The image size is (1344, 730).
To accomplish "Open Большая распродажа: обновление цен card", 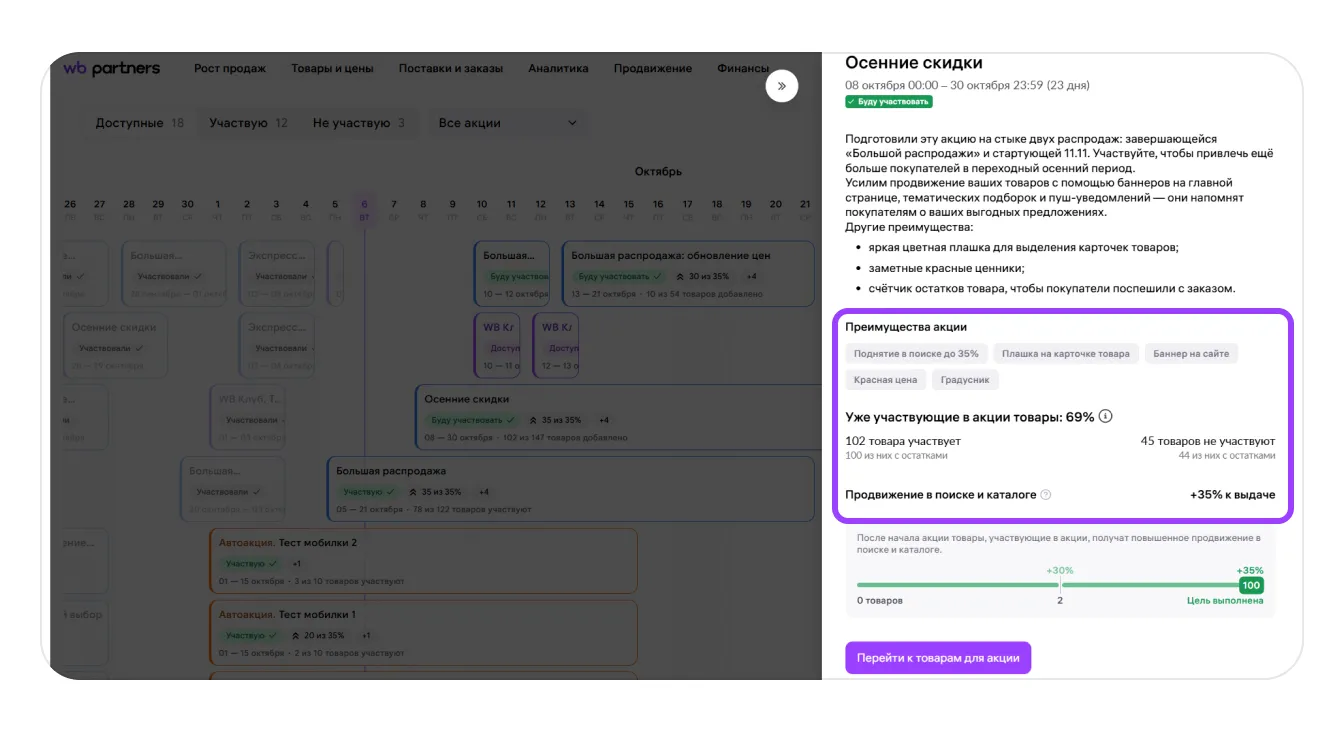I will click(x=688, y=273).
